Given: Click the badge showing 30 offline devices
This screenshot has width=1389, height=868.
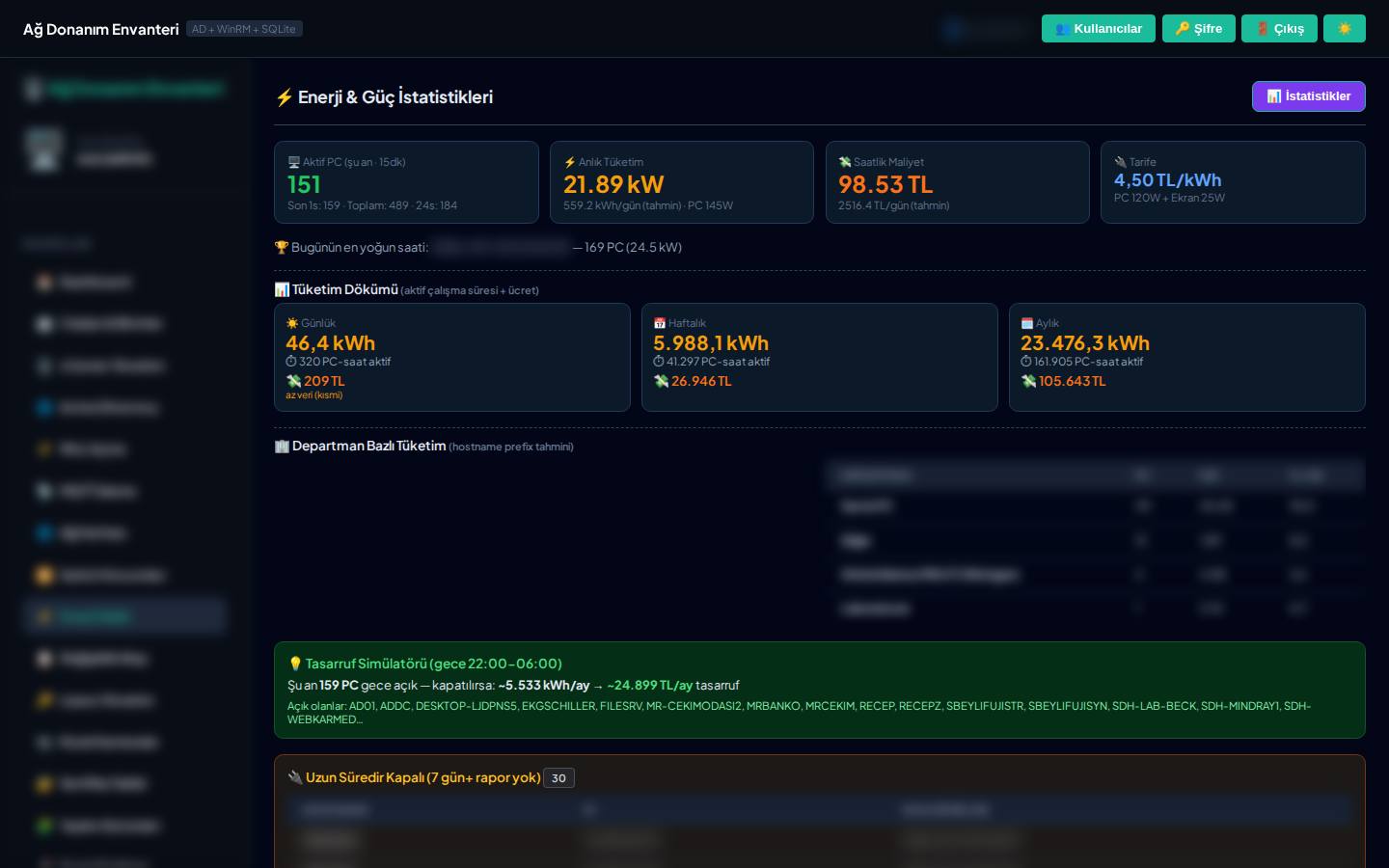Looking at the screenshot, I should pyautogui.click(x=558, y=778).
